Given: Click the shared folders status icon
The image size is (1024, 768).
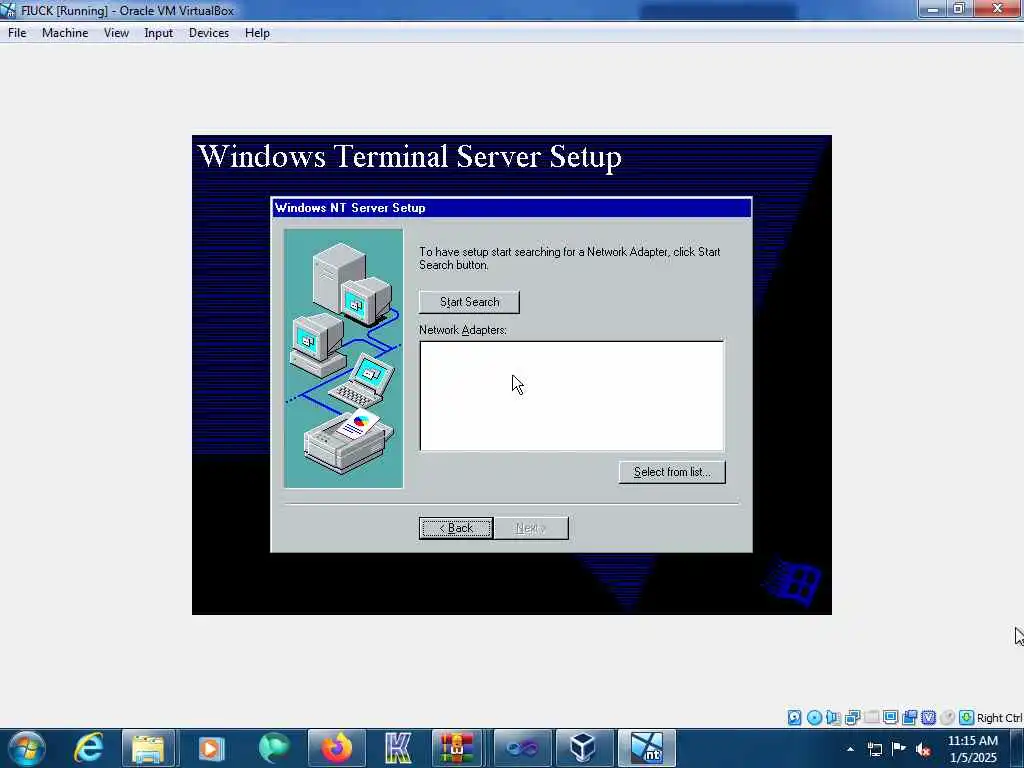Looking at the screenshot, I should coord(909,718).
